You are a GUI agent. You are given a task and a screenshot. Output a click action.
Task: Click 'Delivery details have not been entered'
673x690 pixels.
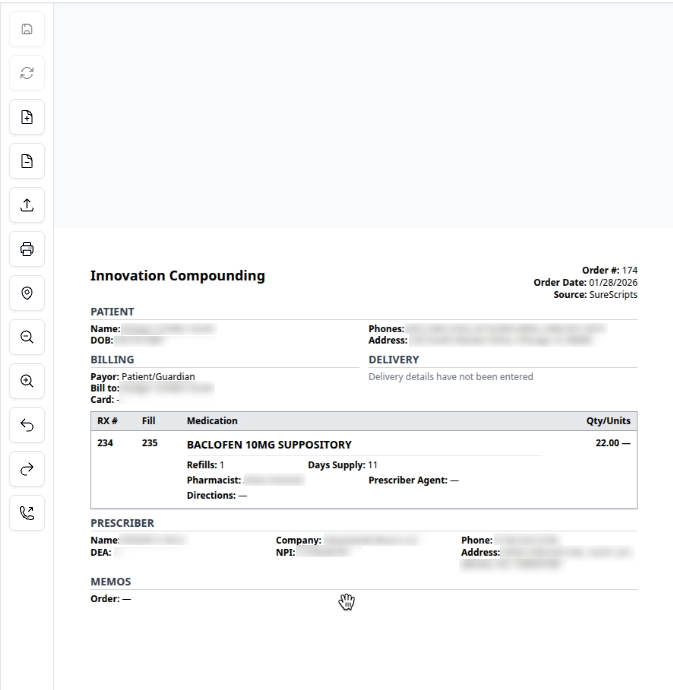pos(451,377)
